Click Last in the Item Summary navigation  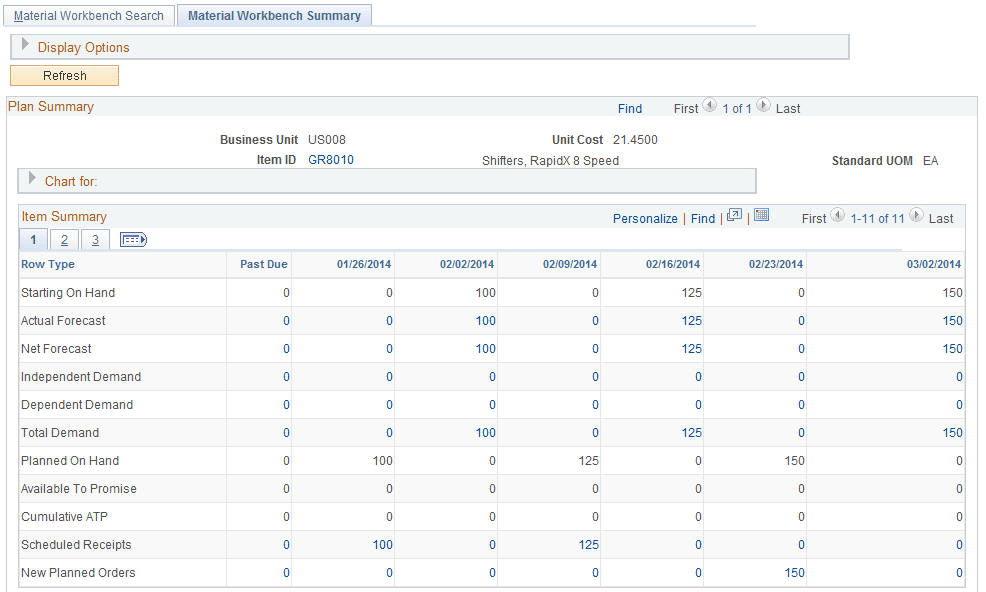click(x=939, y=217)
